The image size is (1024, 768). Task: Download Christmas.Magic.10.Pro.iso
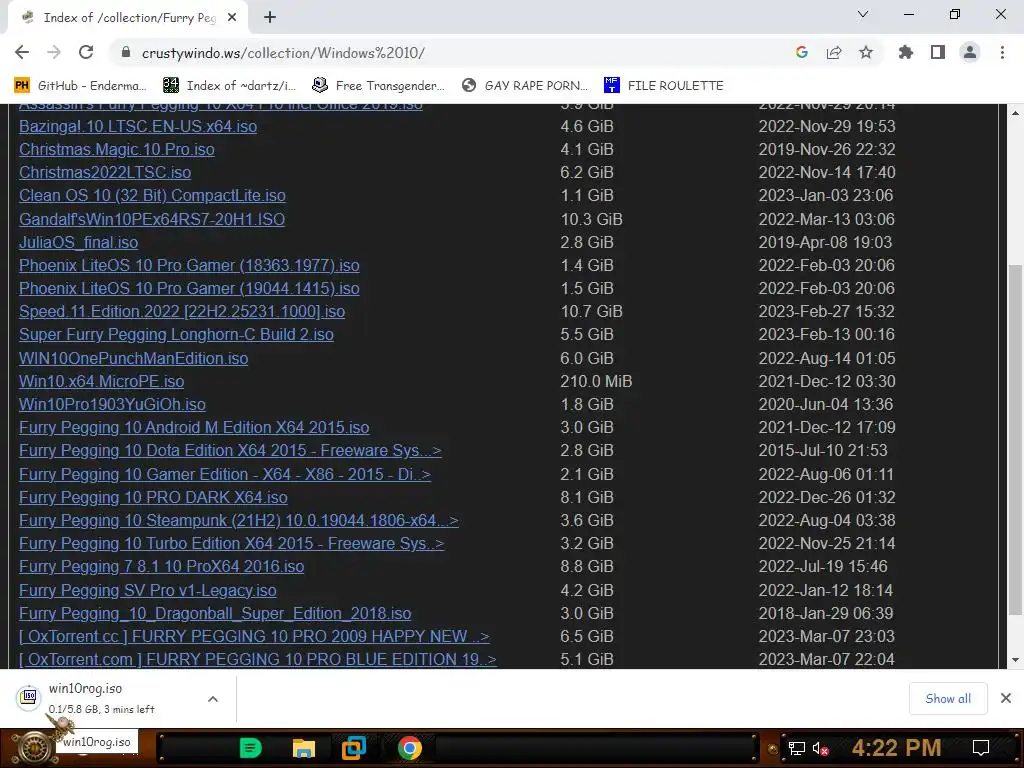click(x=117, y=150)
